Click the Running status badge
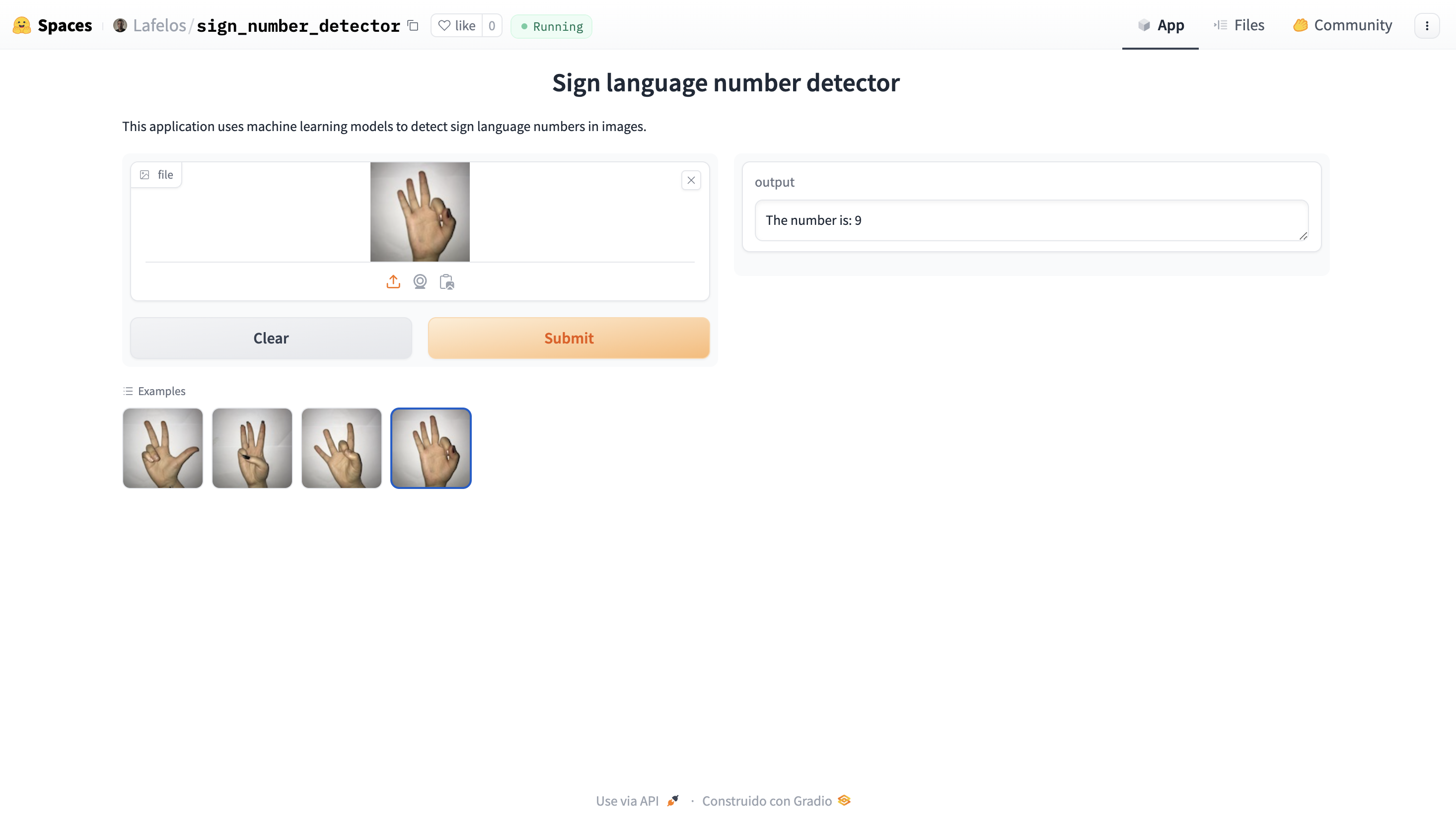This screenshot has width=1456, height=827. tap(551, 26)
